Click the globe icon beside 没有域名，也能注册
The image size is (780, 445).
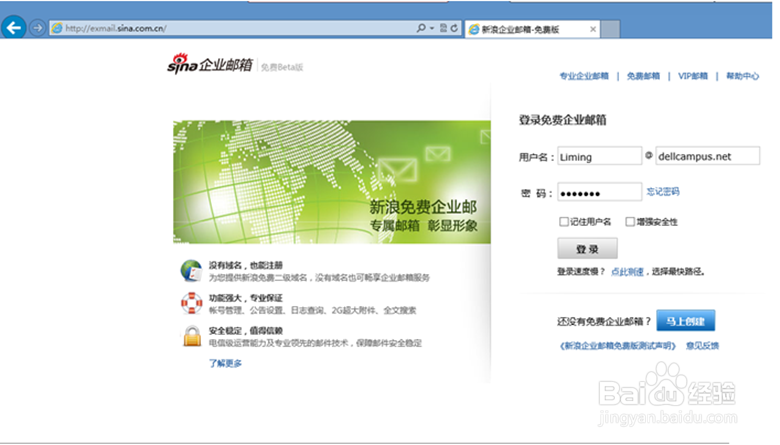(191, 270)
